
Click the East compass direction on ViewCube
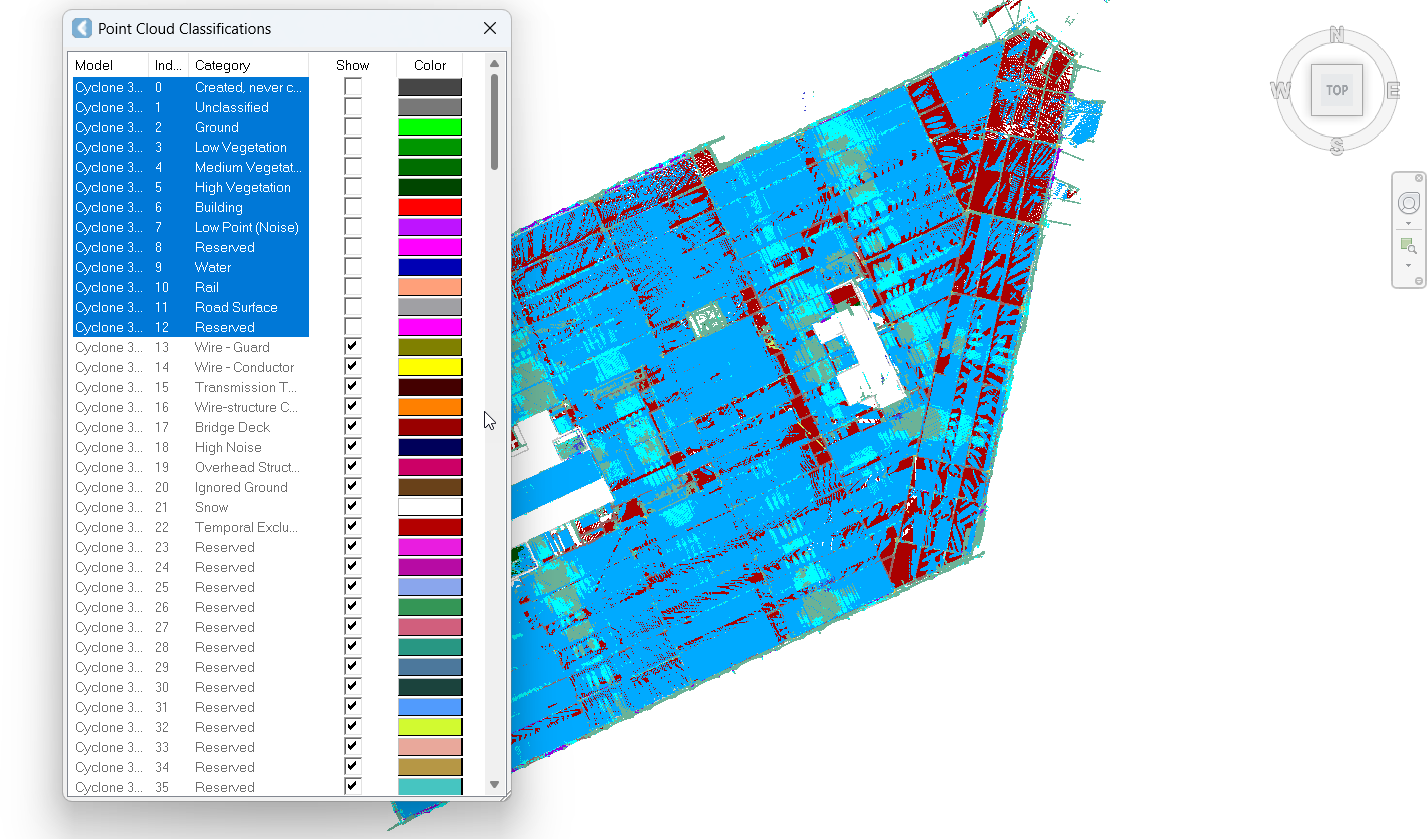tap(1392, 91)
